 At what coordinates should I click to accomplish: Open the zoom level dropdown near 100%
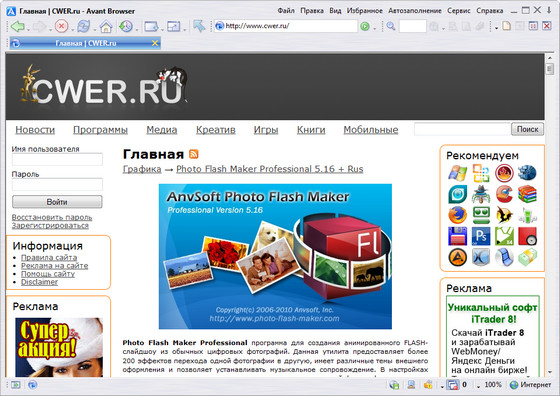pos(479,386)
